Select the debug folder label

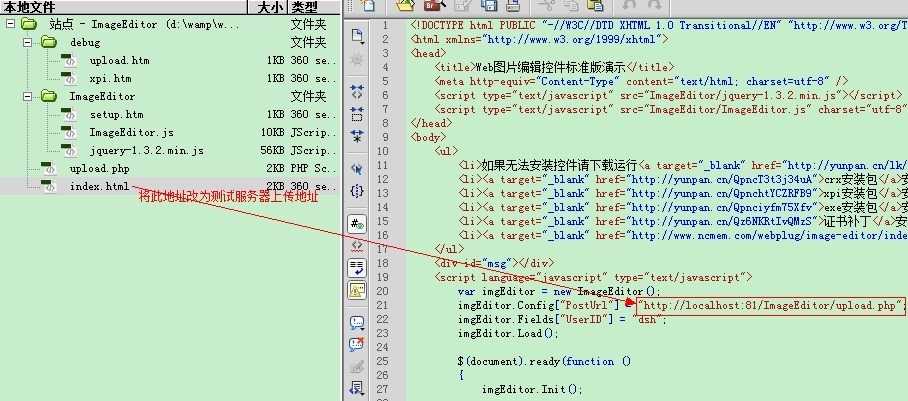click(x=85, y=42)
